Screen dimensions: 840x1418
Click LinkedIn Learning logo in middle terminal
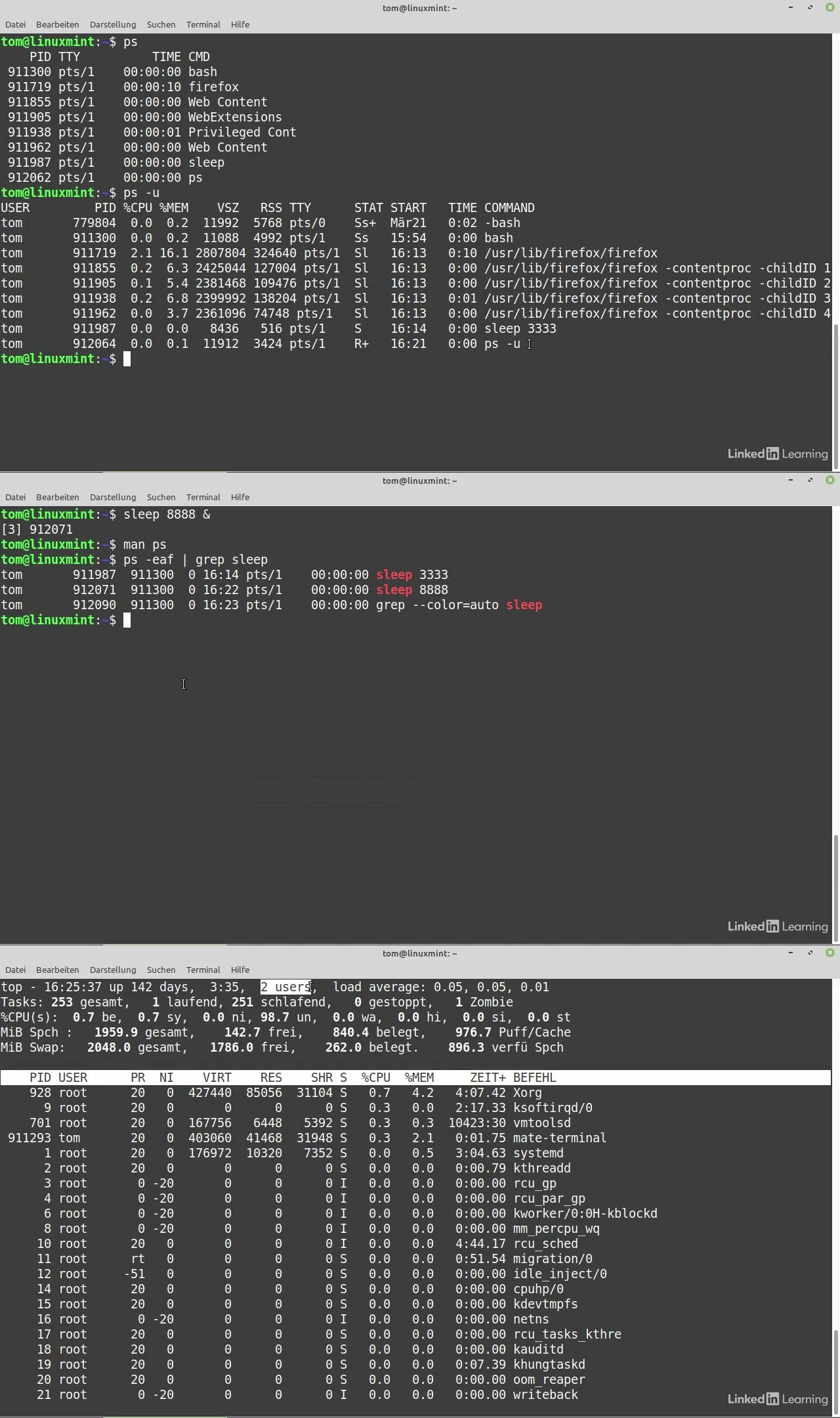coord(778,926)
